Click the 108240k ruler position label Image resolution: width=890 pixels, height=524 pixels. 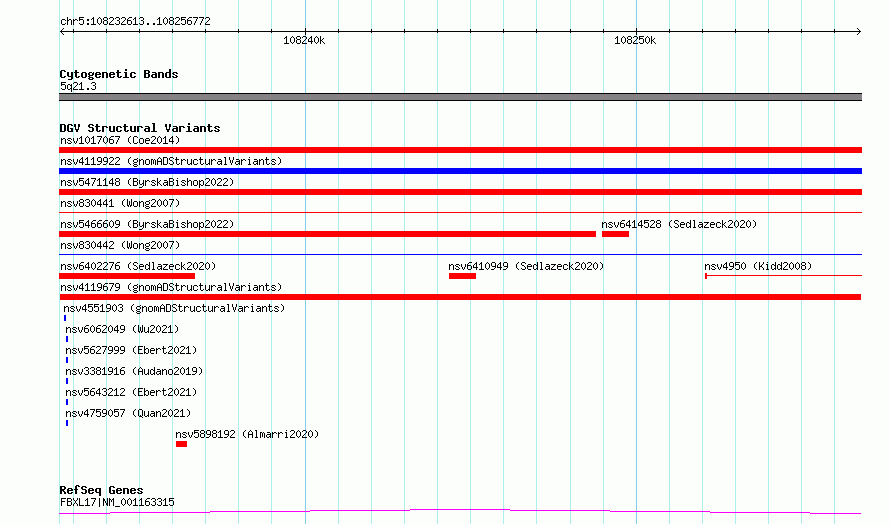click(x=304, y=40)
